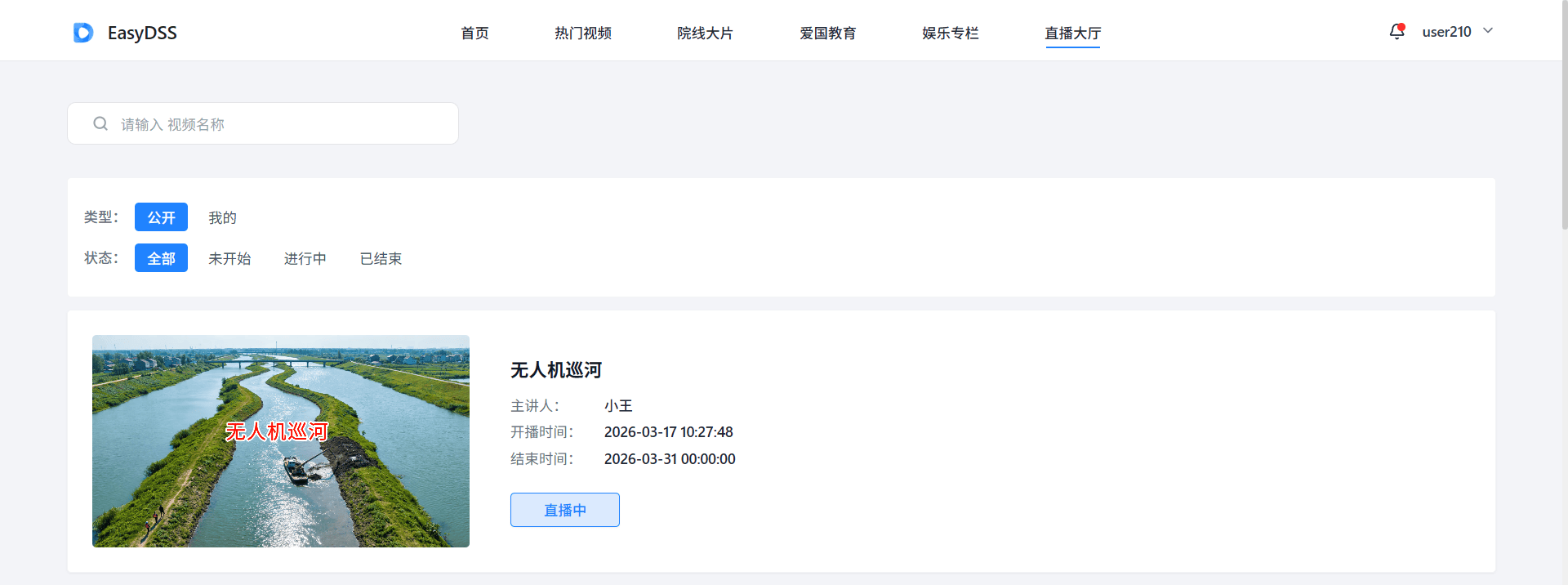Filter status by 未开始
Screen dimensions: 1568x585
click(x=229, y=258)
